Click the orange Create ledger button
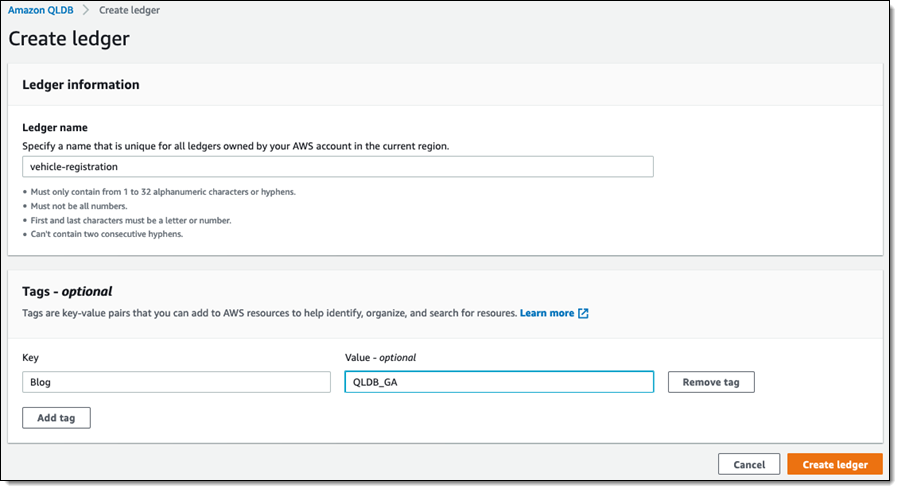The width and height of the screenshot is (900, 491). [834, 464]
